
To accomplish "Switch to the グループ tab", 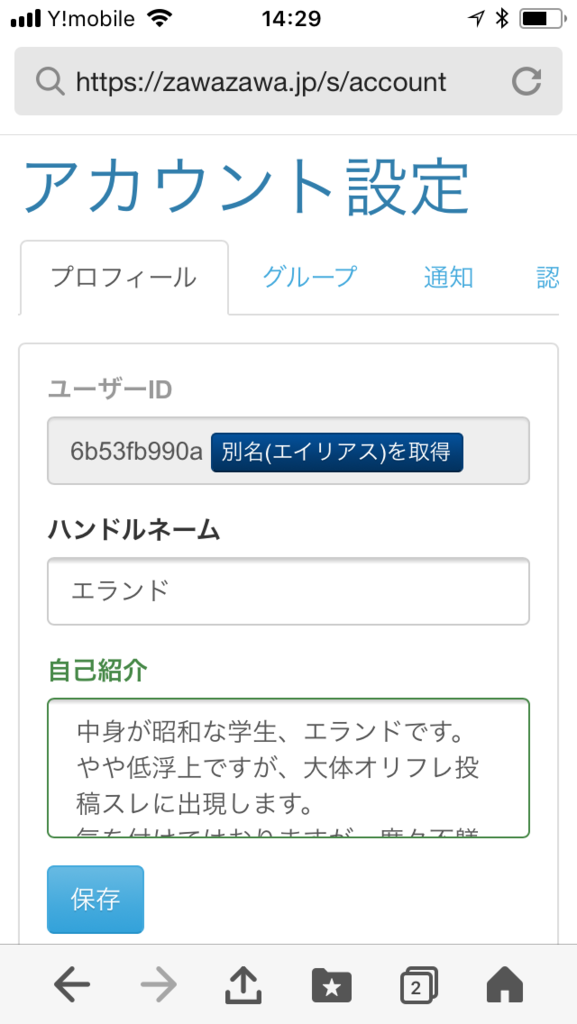I will point(309,278).
